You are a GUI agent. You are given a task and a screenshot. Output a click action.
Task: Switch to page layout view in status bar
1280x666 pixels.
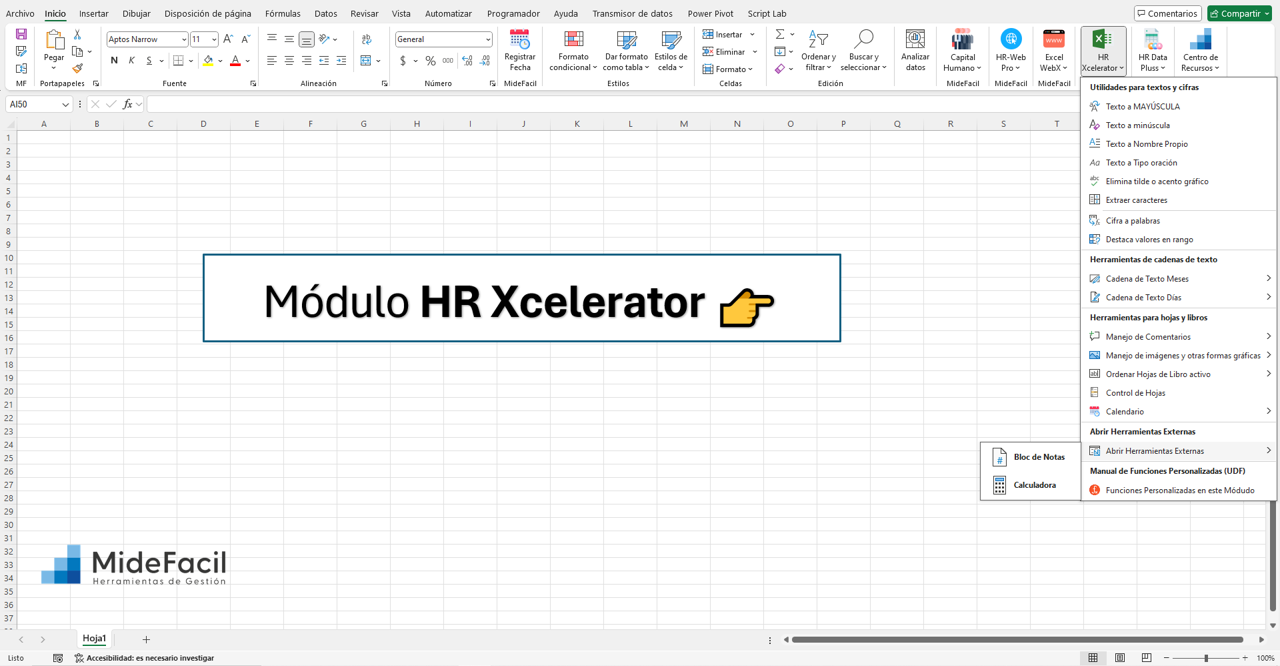[1120, 658]
